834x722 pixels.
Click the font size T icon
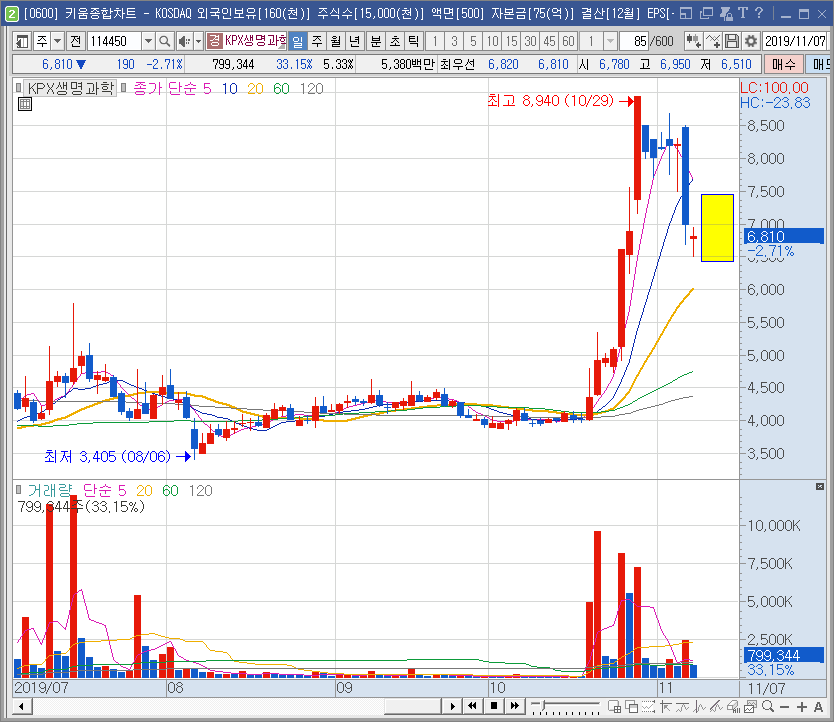click(x=743, y=13)
